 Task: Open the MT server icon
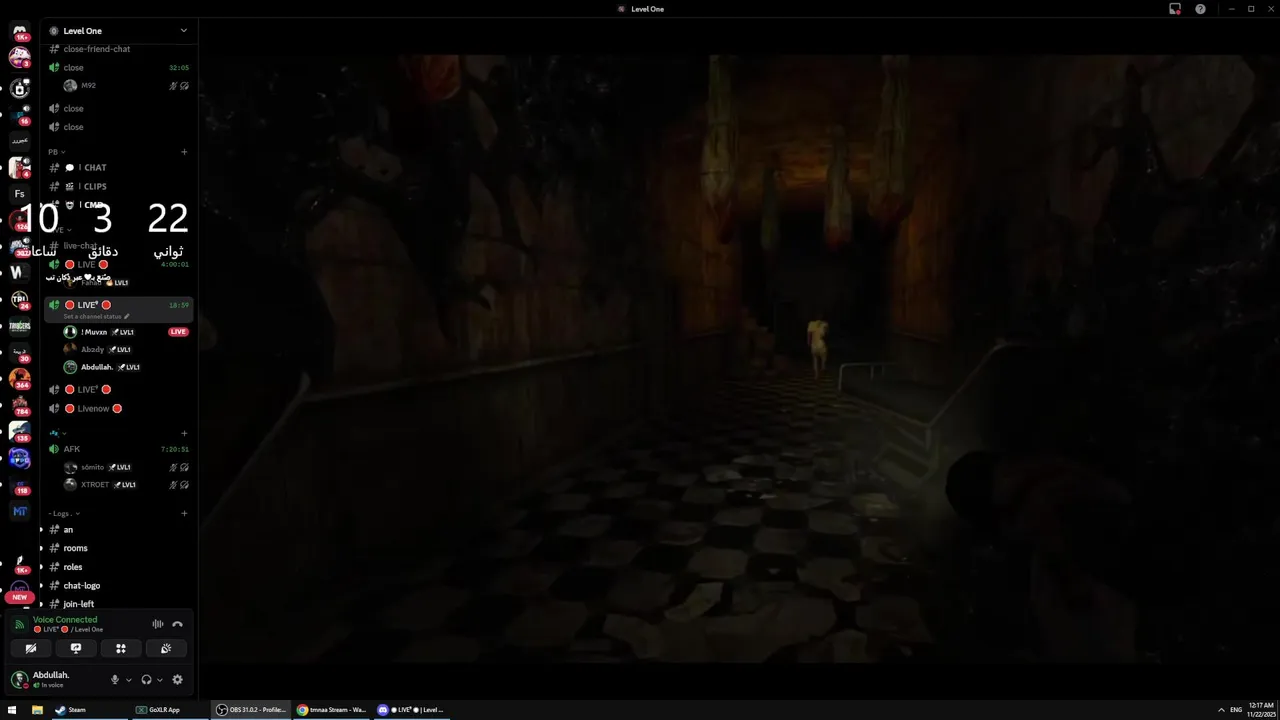click(x=19, y=511)
